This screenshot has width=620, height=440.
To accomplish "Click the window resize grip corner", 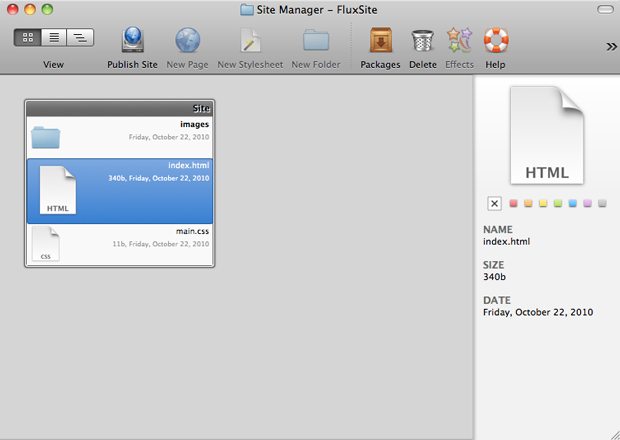I will tap(614, 434).
